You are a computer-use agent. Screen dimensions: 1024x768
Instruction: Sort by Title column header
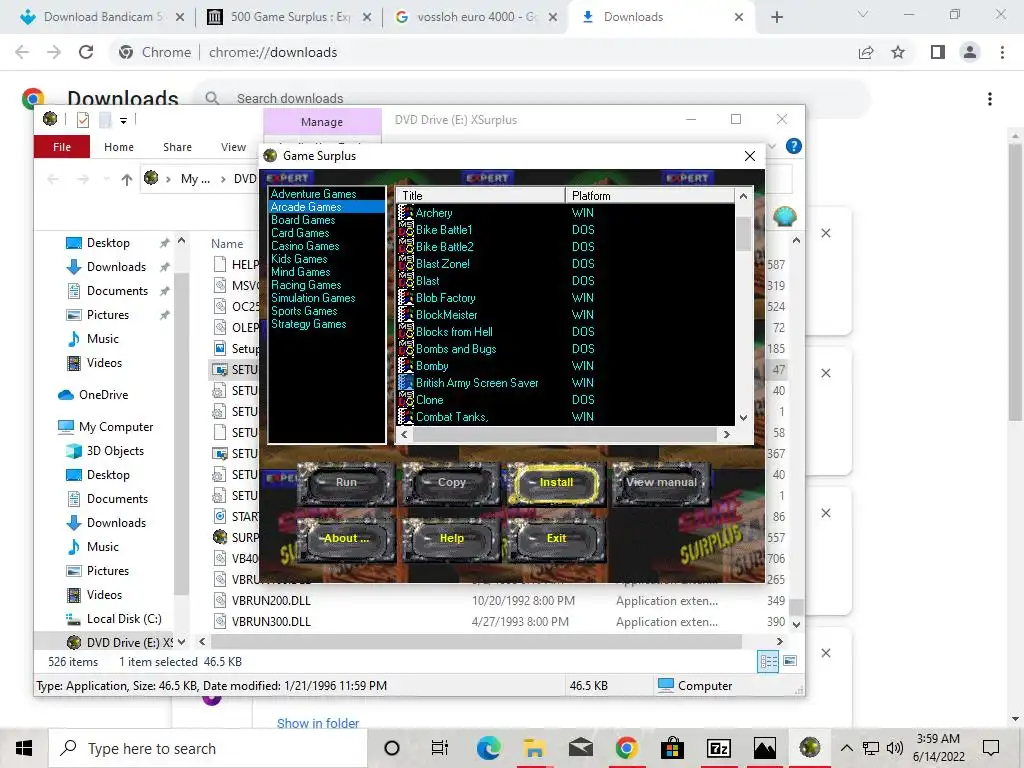pos(481,195)
